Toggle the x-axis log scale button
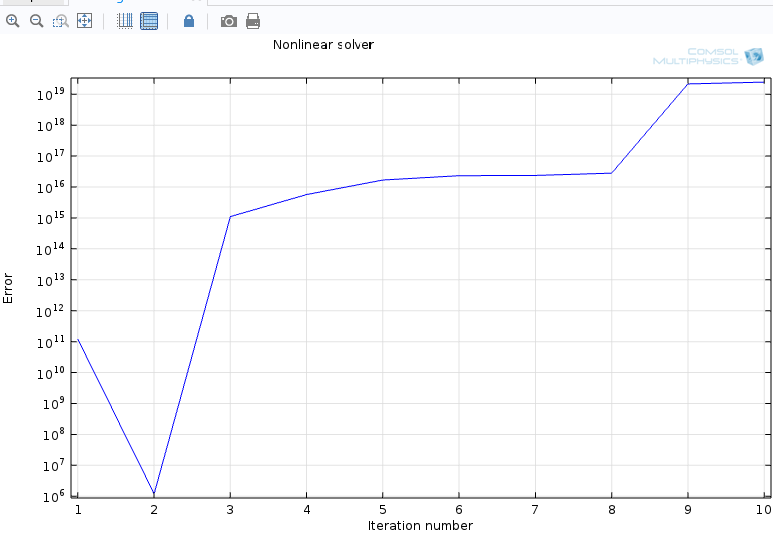773x536 pixels. [125, 21]
